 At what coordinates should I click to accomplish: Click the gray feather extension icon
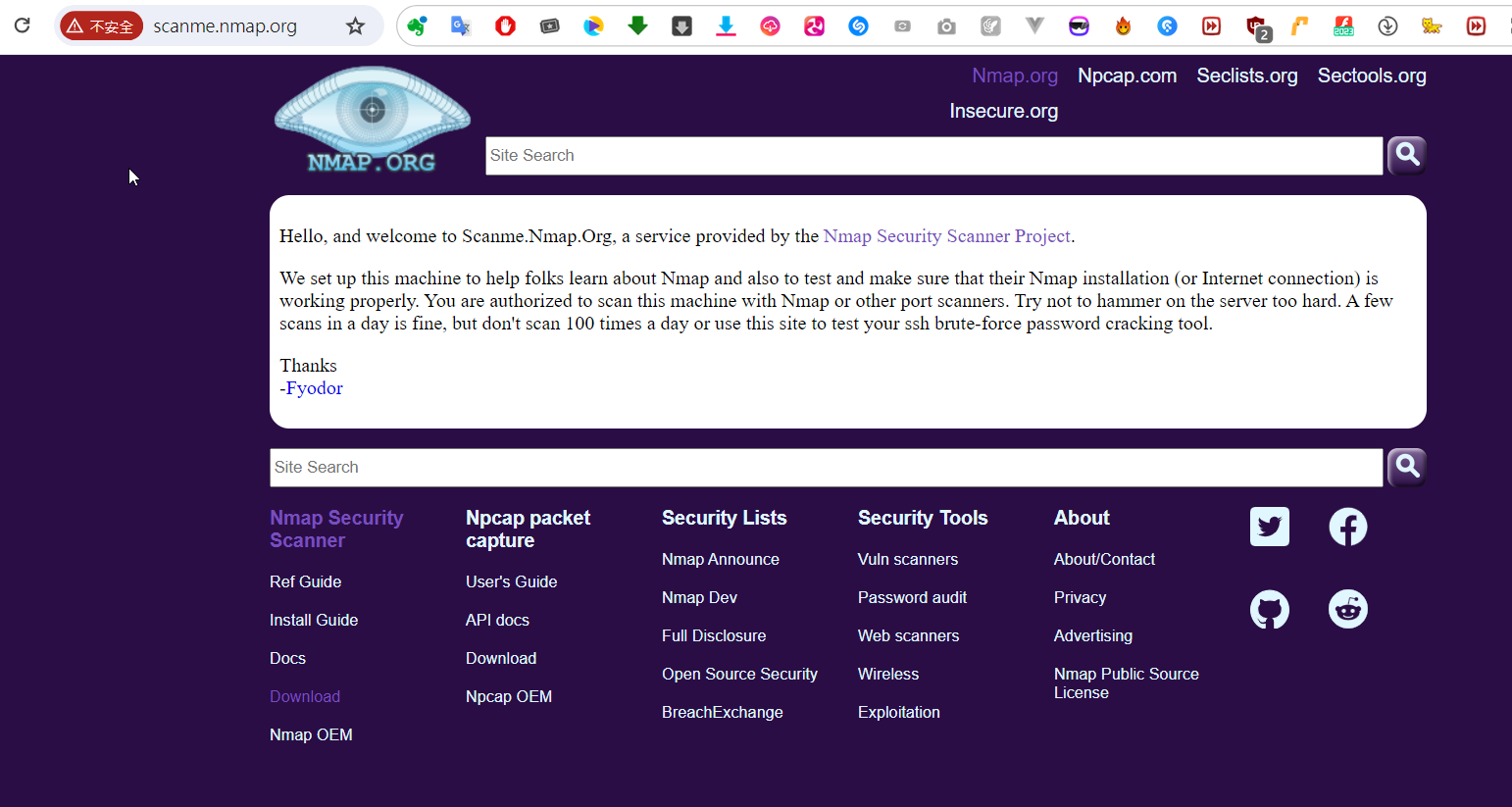tap(990, 26)
